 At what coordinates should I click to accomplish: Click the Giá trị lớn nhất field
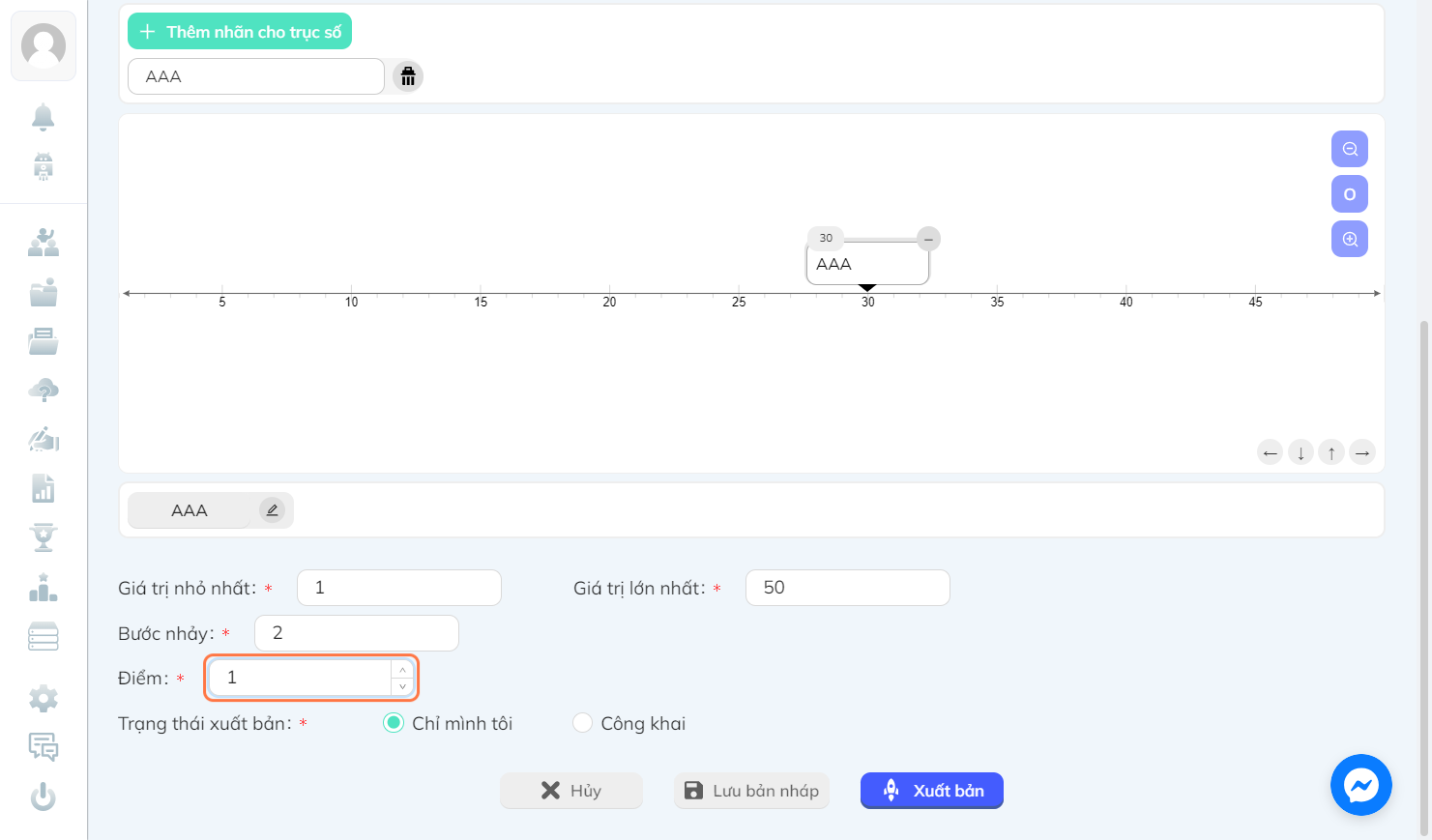tap(848, 588)
